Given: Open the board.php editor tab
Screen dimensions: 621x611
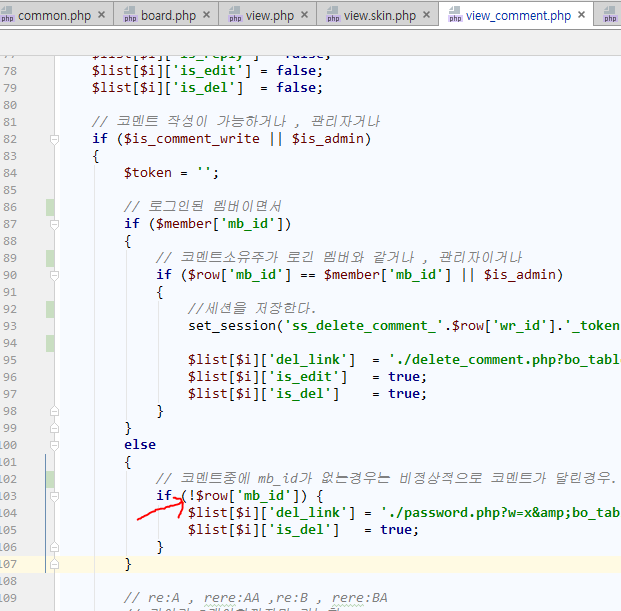Looking at the screenshot, I should (169, 16).
